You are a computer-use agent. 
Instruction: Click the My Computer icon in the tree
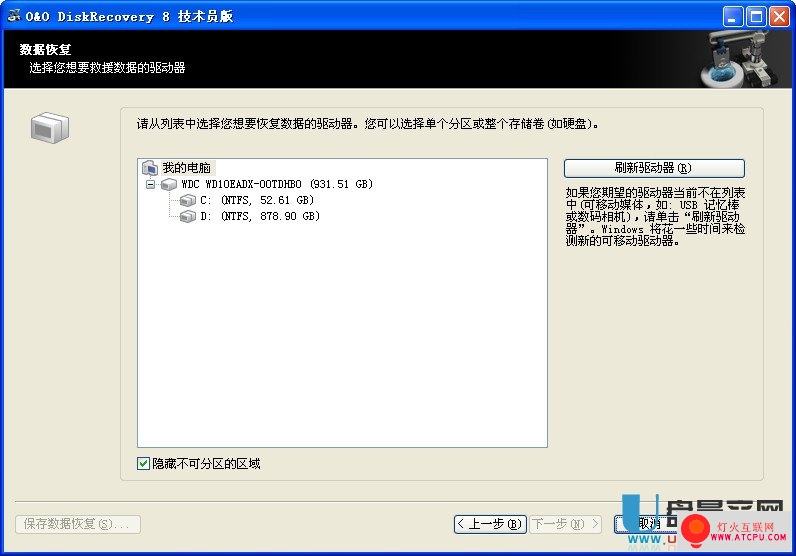pyautogui.click(x=150, y=168)
